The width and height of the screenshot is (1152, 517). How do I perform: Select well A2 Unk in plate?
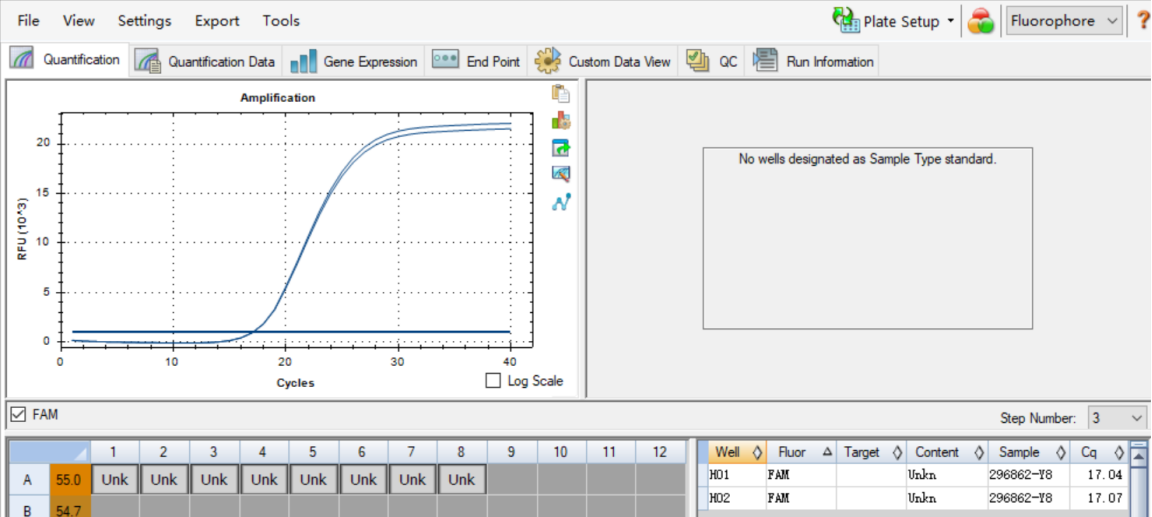pyautogui.click(x=164, y=480)
